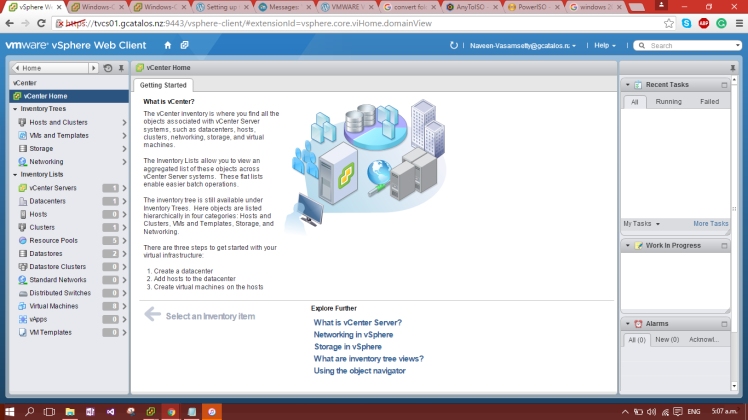Image resolution: width=748 pixels, height=420 pixels.
Task: Click the Hosts and Clusters tree icon
Action: click(x=22, y=122)
